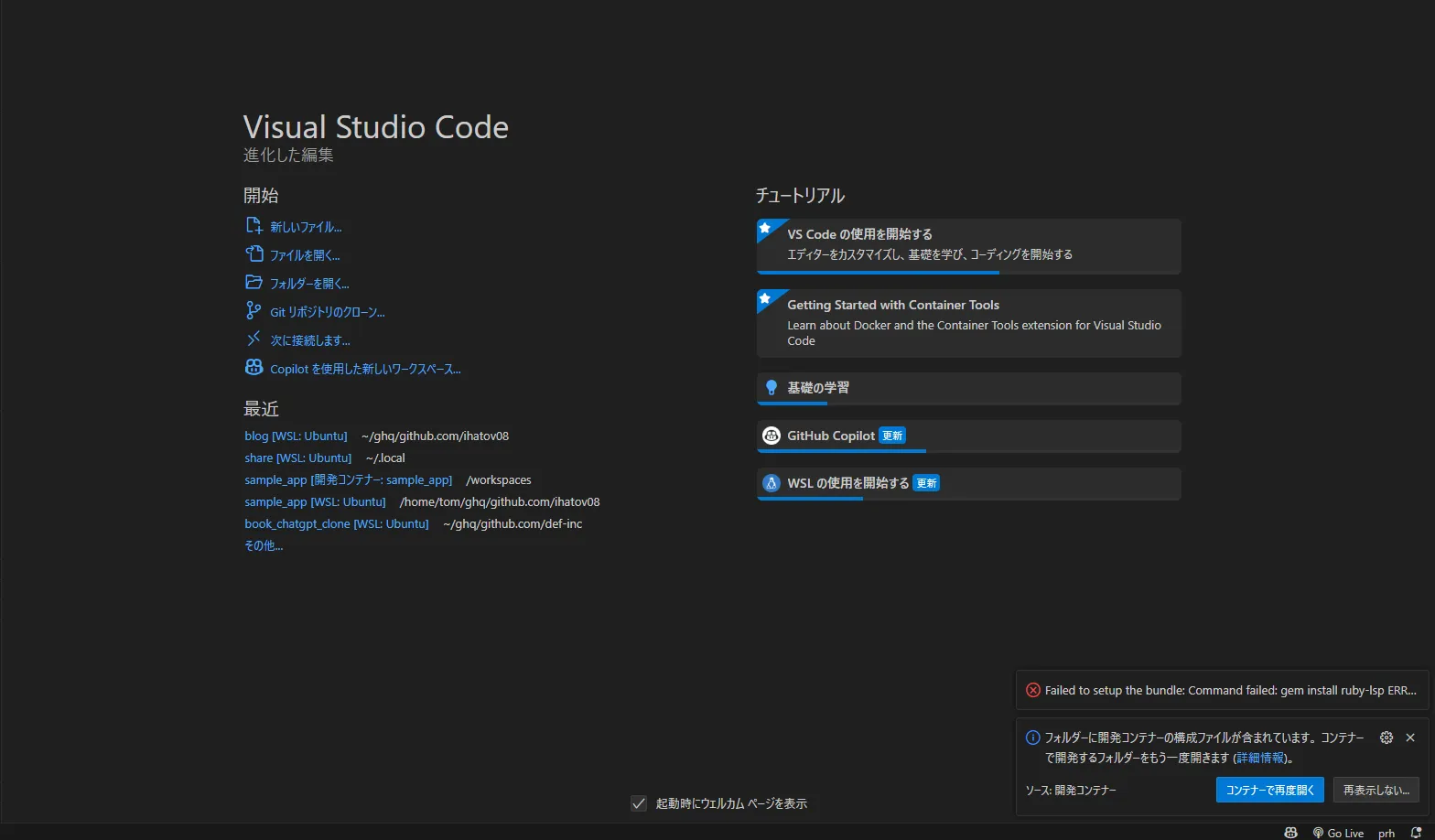Open the 詳細情報 link in notification
This screenshot has height=840, width=1435.
(x=1260, y=758)
